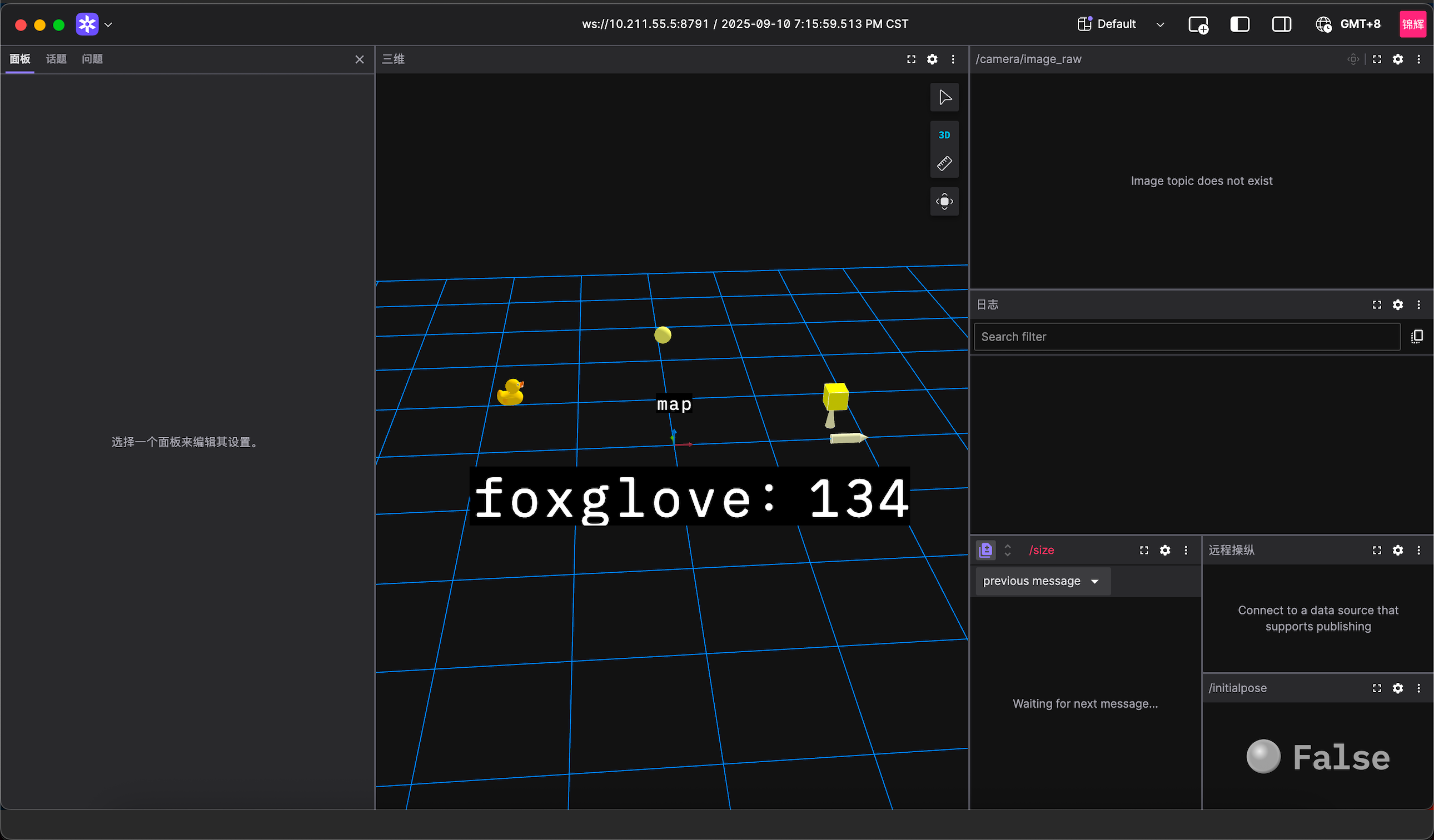Open settings gear of the 远程操纵 panel
This screenshot has width=1434, height=840.
pos(1397,550)
